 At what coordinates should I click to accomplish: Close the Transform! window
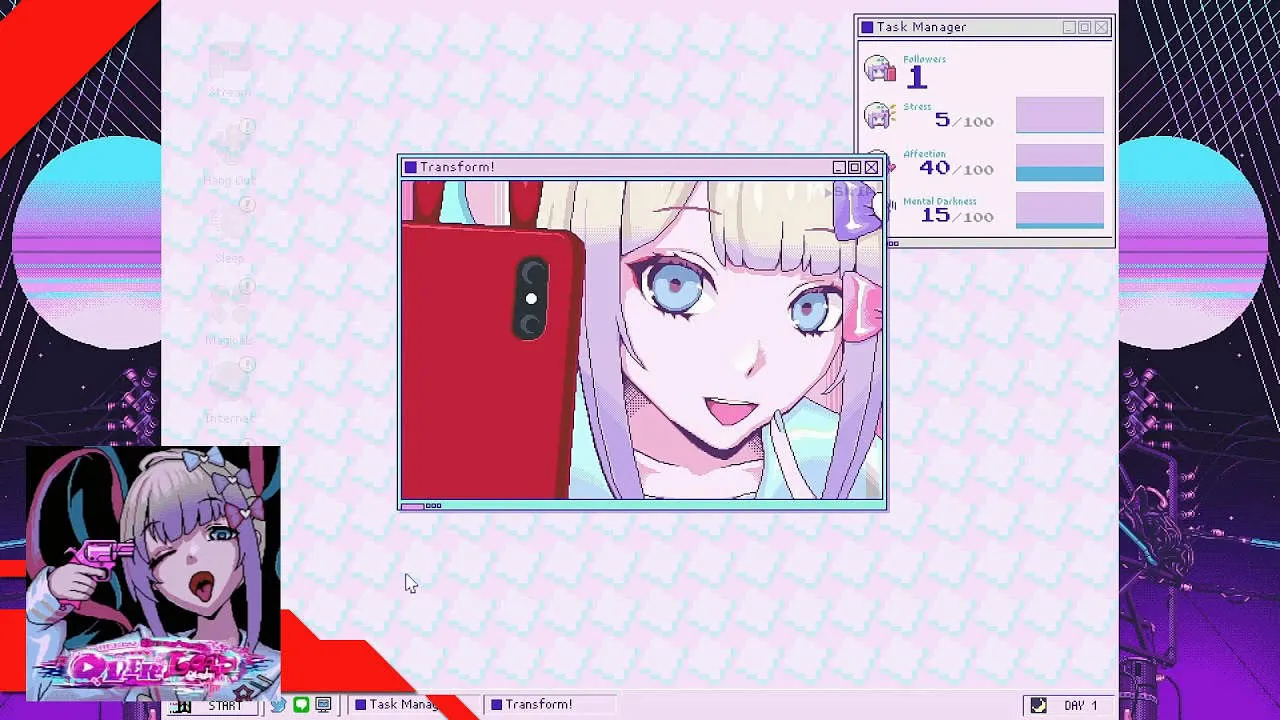871,167
